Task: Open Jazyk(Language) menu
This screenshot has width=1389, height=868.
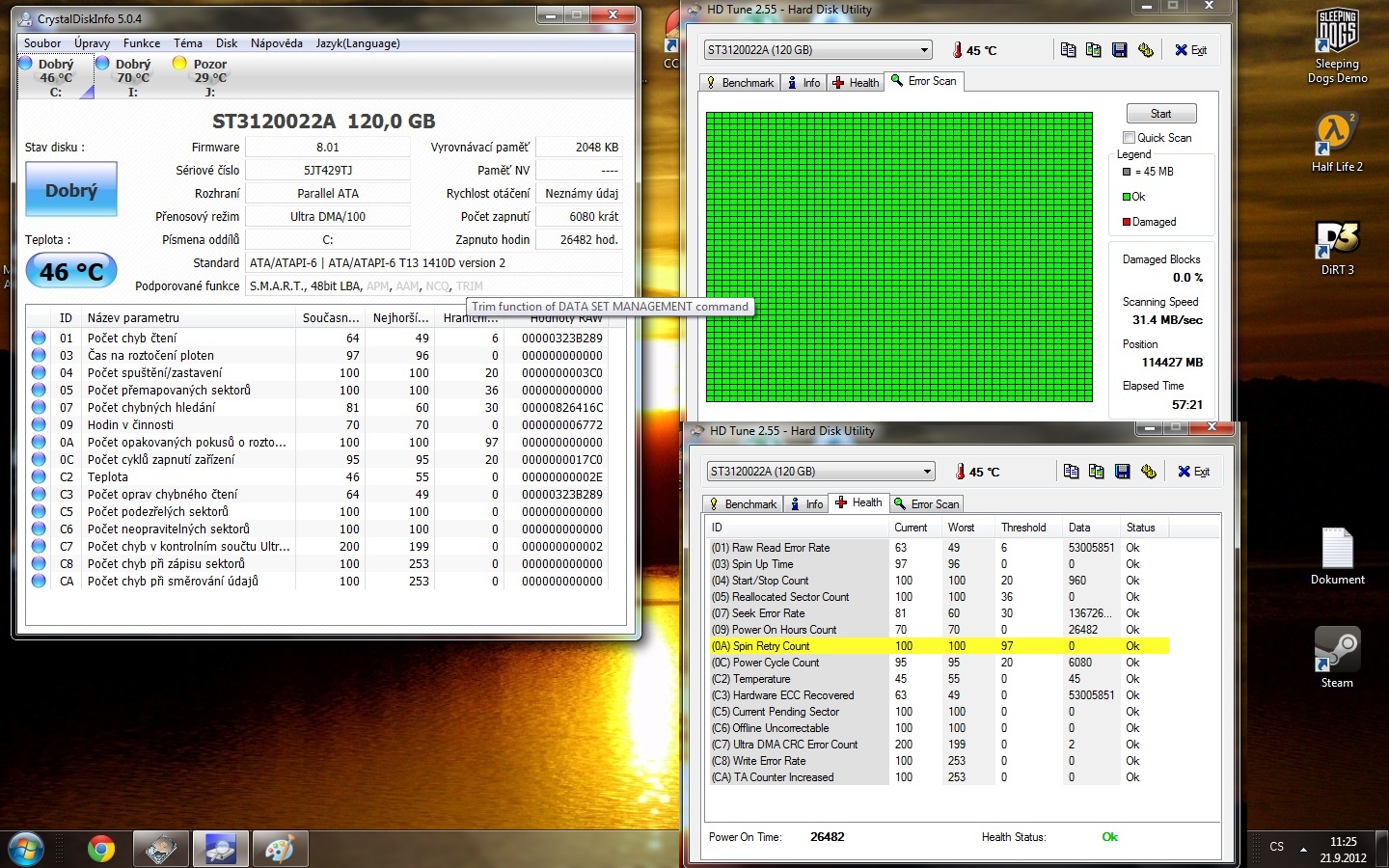Action: (x=358, y=43)
